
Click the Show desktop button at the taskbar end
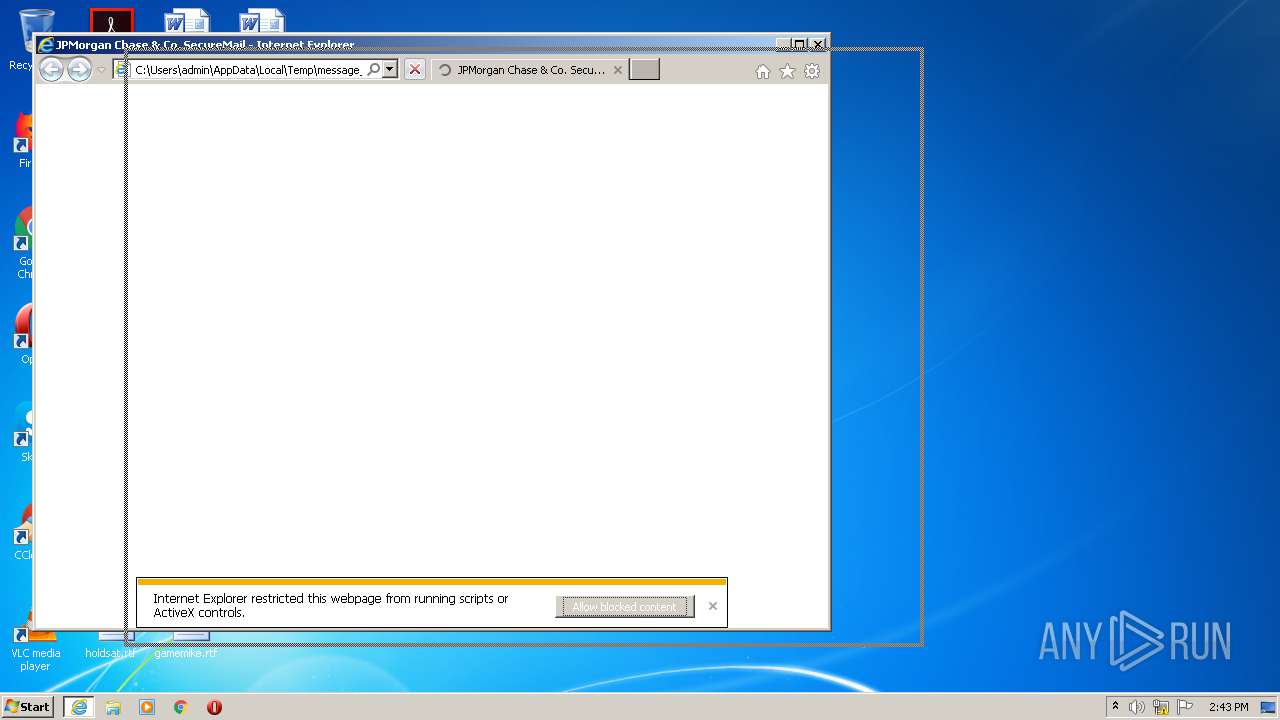point(1270,707)
